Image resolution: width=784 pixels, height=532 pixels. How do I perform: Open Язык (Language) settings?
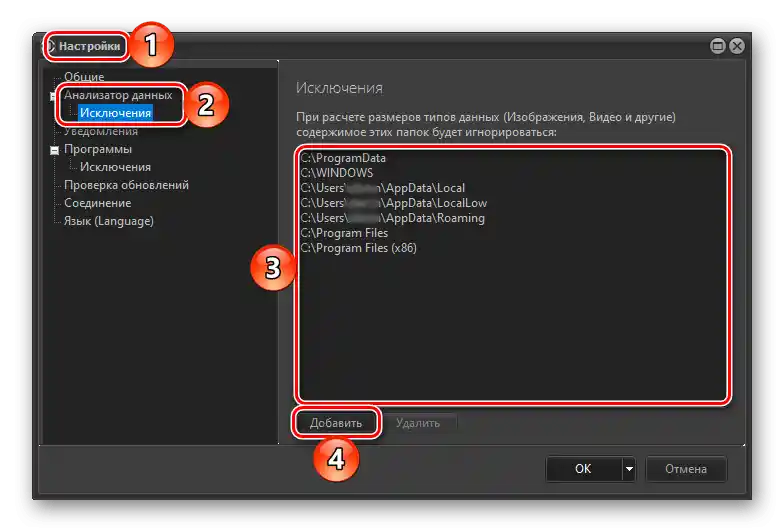[x=108, y=221]
